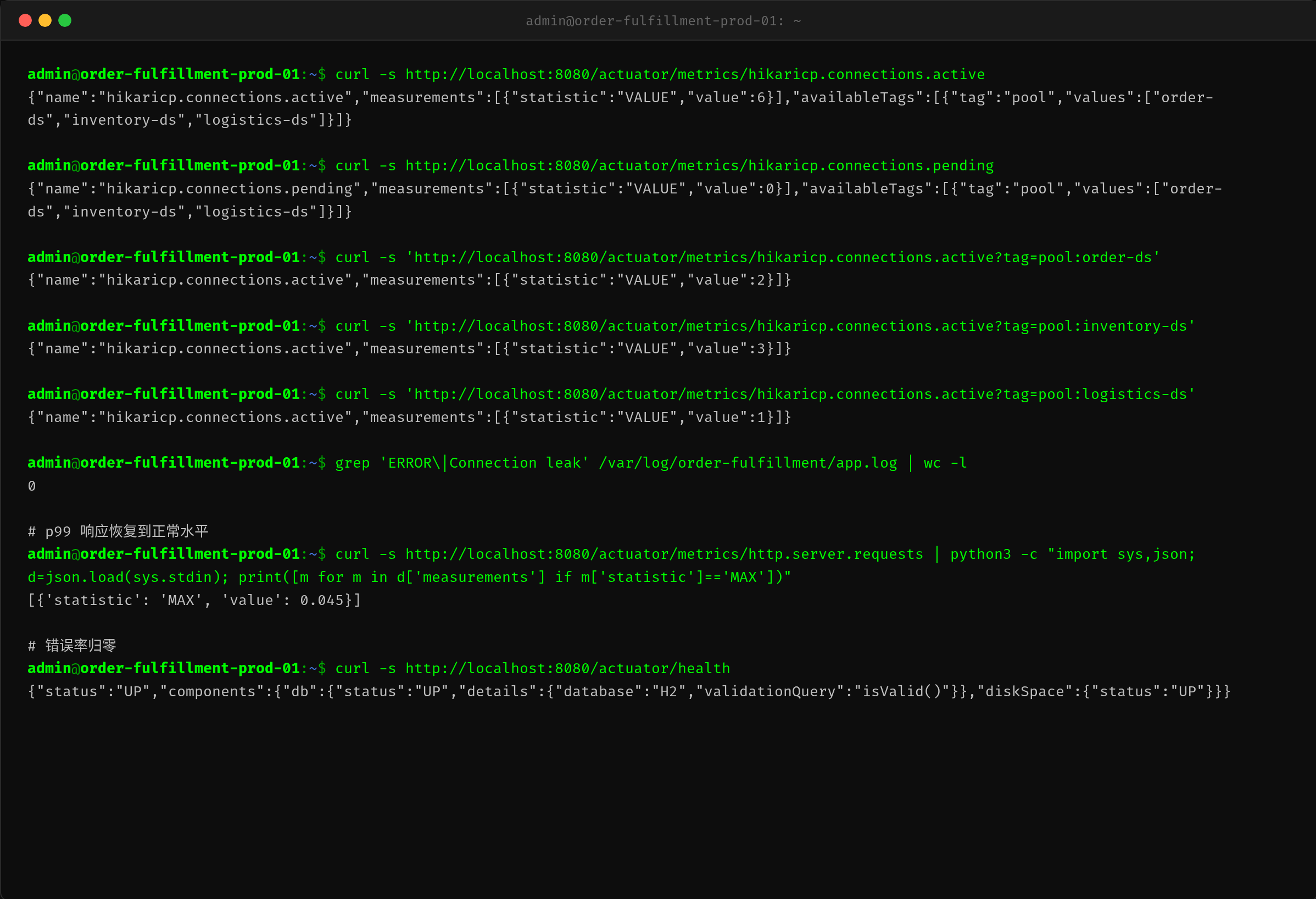1316x899 pixels.
Task: Click the green maximize window button
Action: pos(65,21)
